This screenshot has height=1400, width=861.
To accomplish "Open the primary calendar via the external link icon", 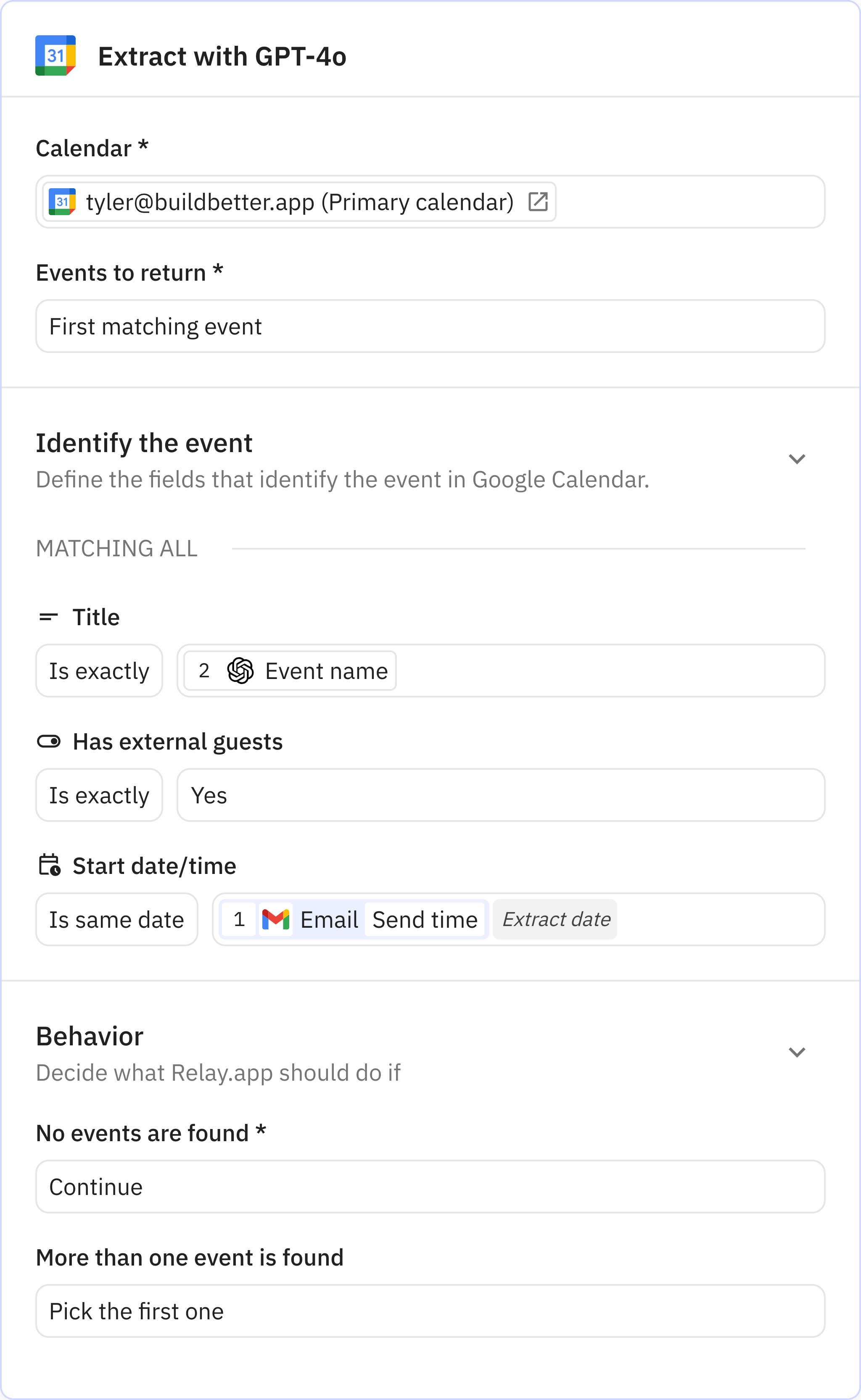I will (539, 201).
